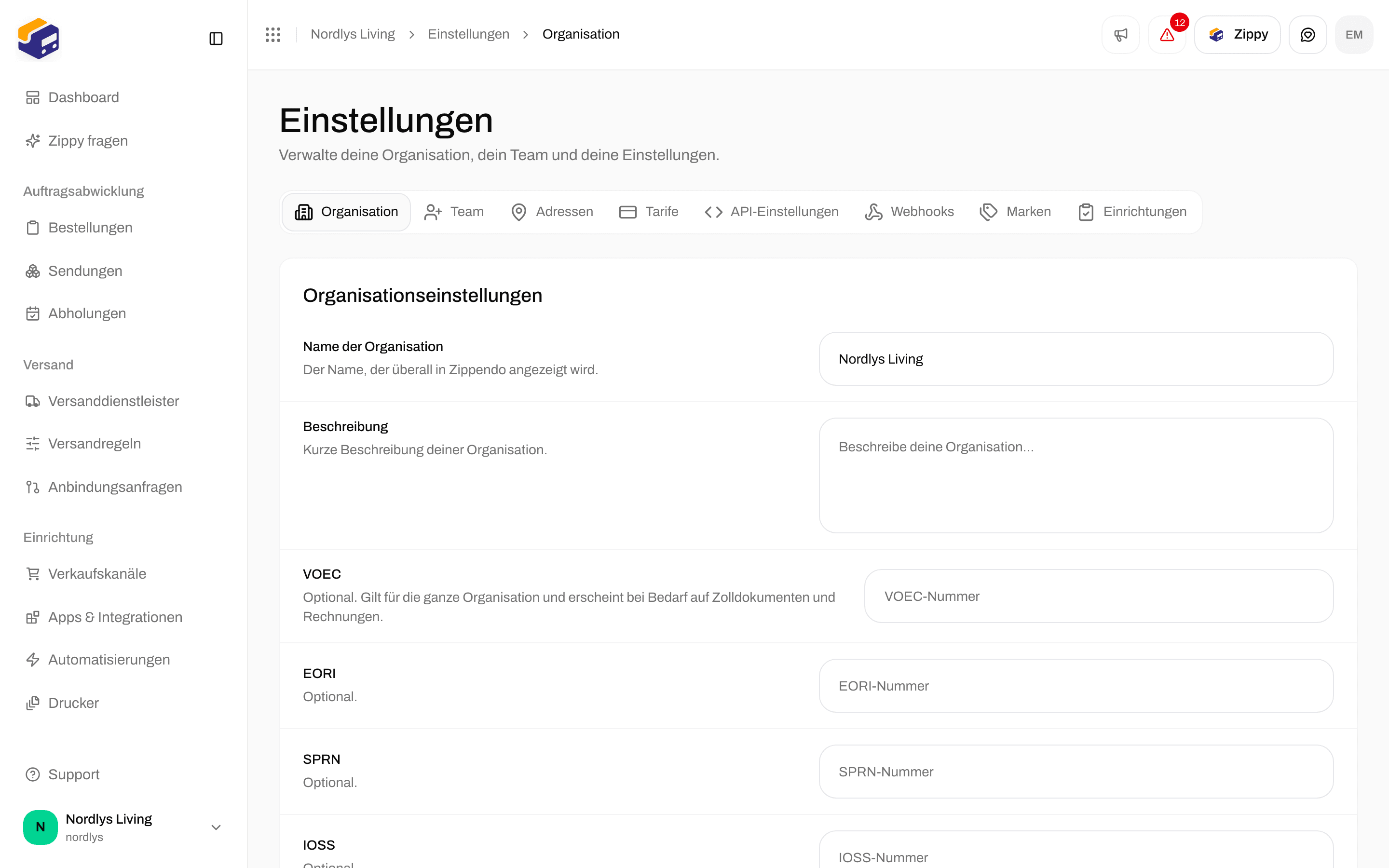Click the Zippendo logo in the sidebar
Image resolution: width=1389 pixels, height=868 pixels.
pyautogui.click(x=39, y=39)
